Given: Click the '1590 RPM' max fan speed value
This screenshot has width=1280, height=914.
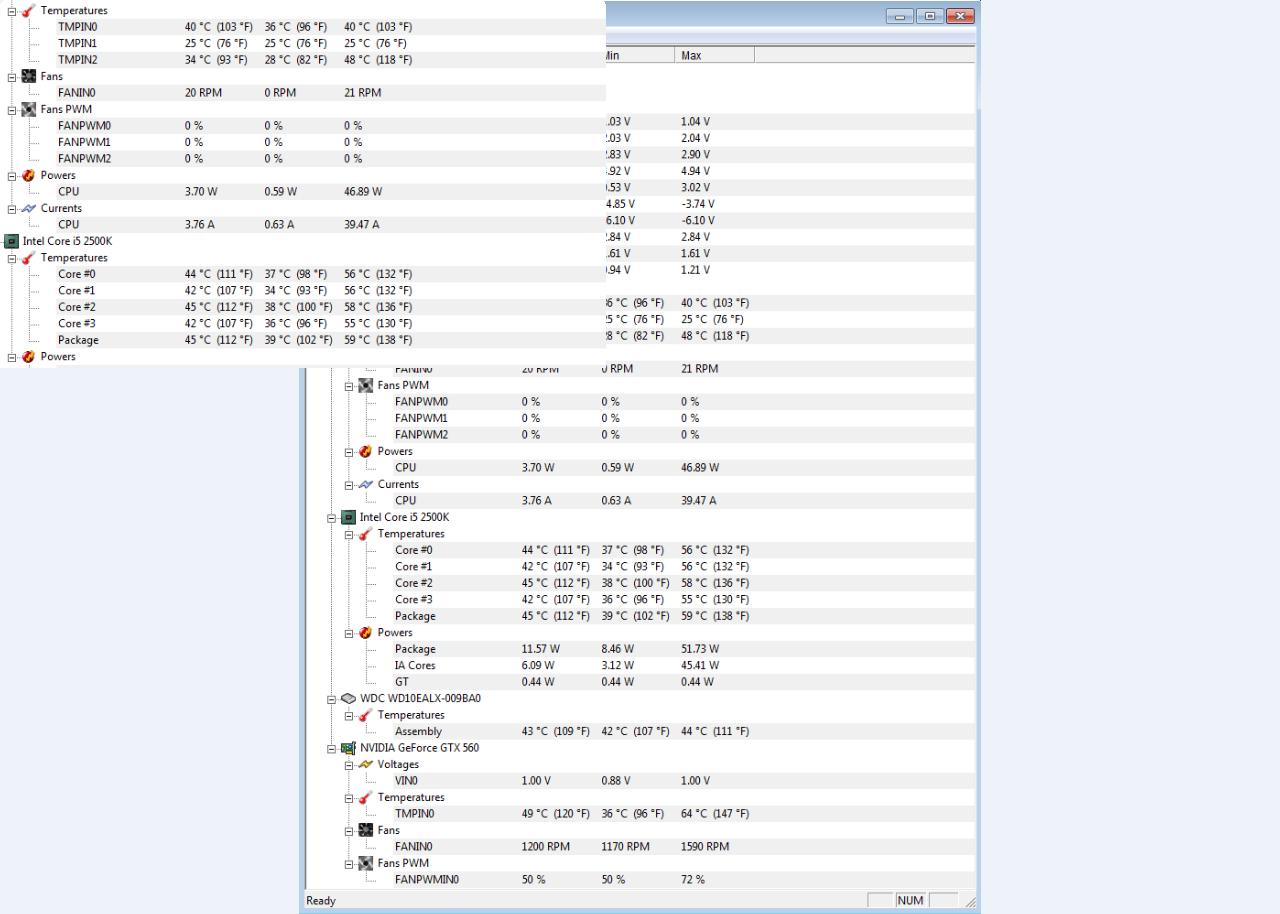Looking at the screenshot, I should tap(705, 847).
